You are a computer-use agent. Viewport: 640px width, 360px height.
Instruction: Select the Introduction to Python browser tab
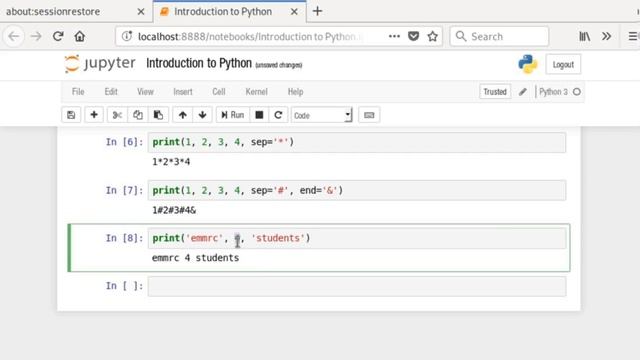tap(223, 11)
